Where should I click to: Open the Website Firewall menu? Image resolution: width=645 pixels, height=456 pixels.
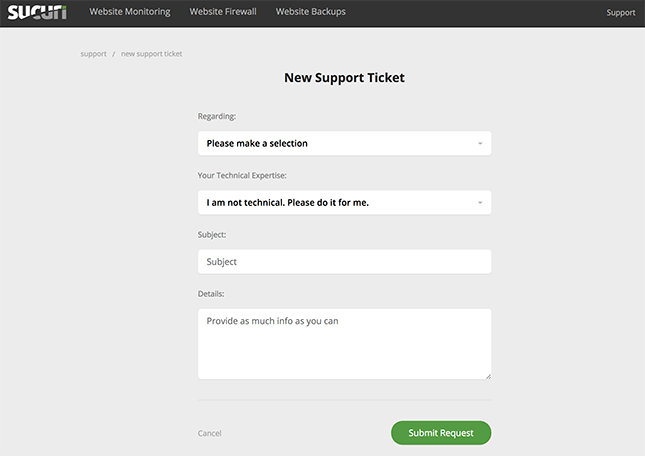[223, 12]
